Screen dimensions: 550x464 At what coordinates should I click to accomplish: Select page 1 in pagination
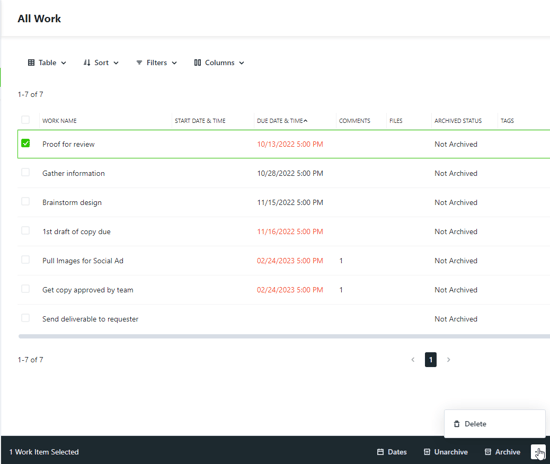point(431,359)
